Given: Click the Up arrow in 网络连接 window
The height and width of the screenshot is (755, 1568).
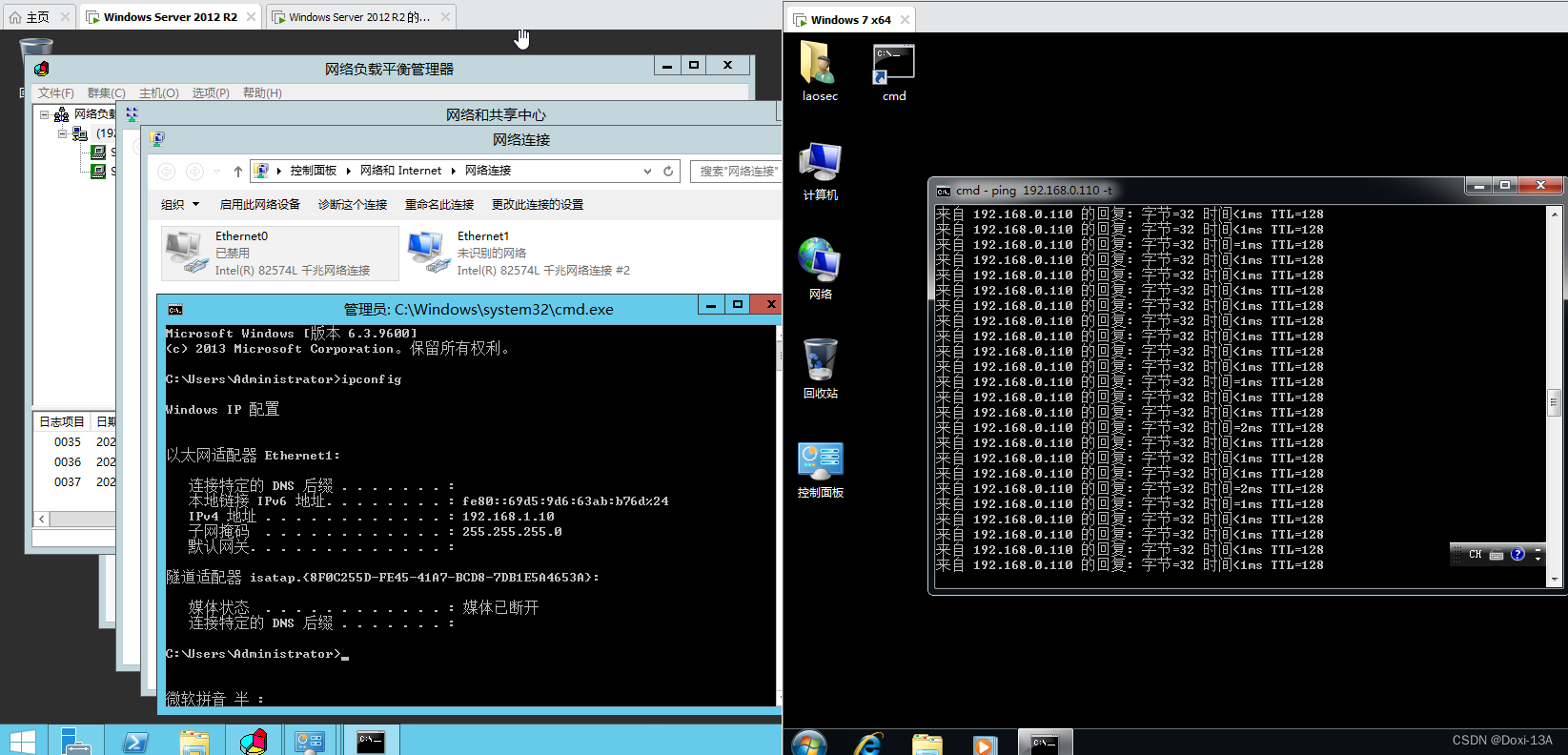Looking at the screenshot, I should 237,172.
